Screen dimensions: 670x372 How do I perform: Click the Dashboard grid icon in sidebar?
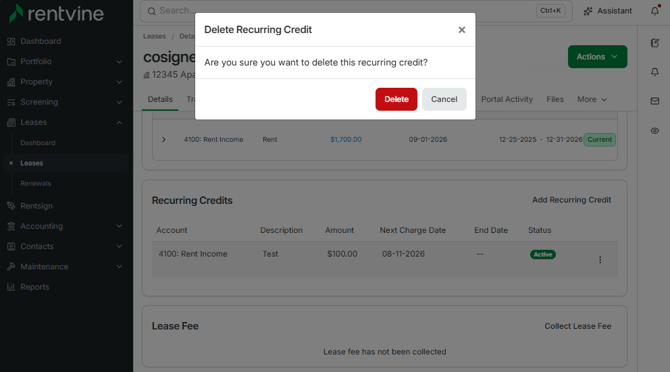pos(11,41)
